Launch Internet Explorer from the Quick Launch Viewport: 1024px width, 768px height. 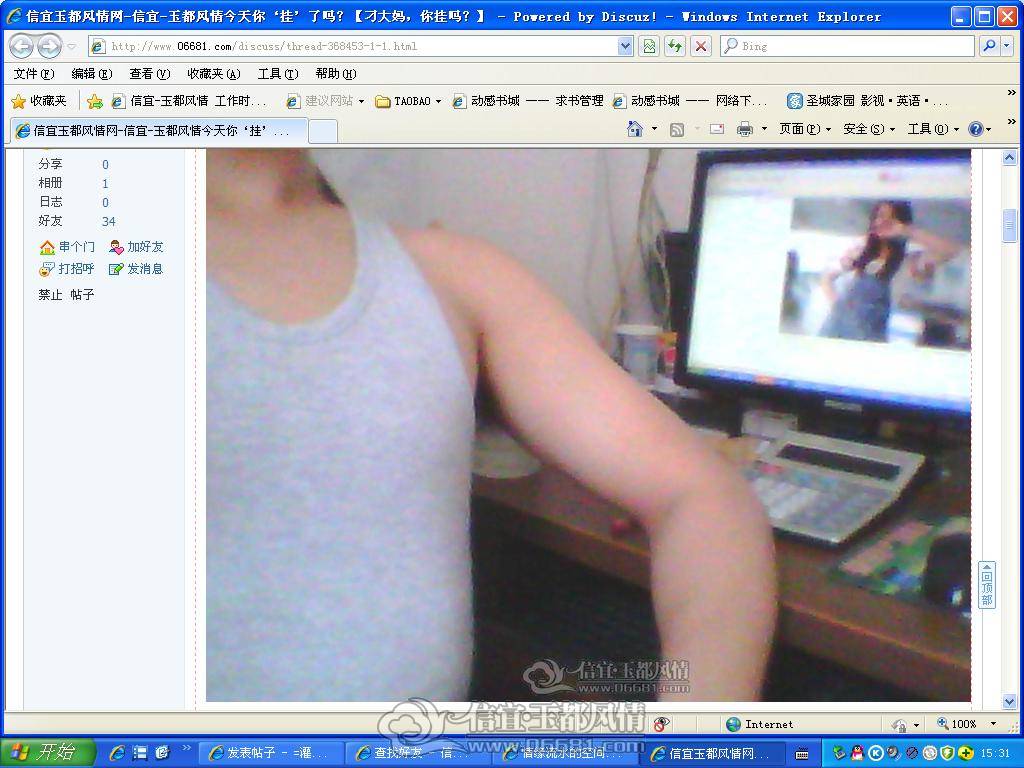click(118, 753)
